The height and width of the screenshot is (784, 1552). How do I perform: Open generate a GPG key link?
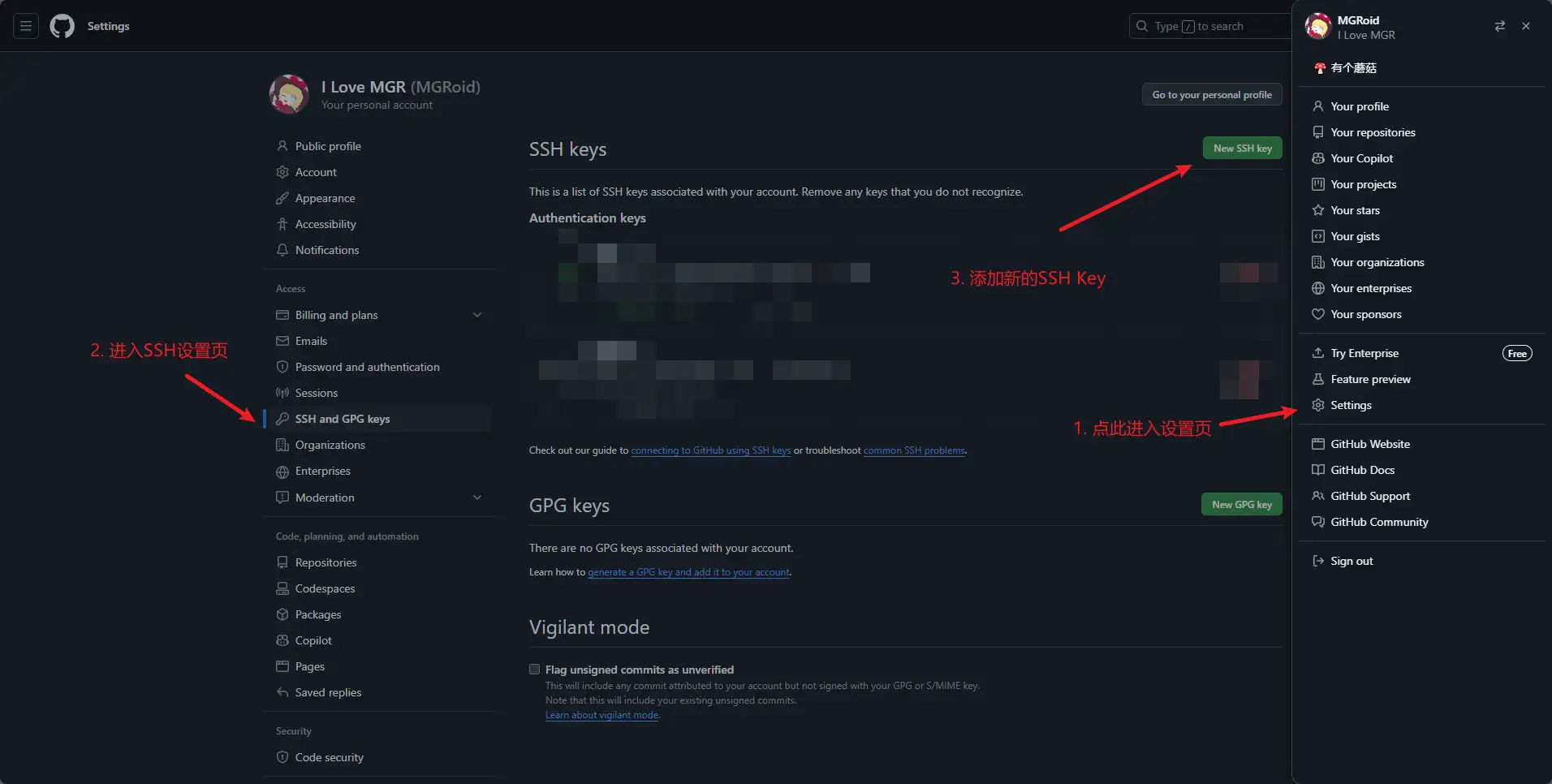coord(688,572)
